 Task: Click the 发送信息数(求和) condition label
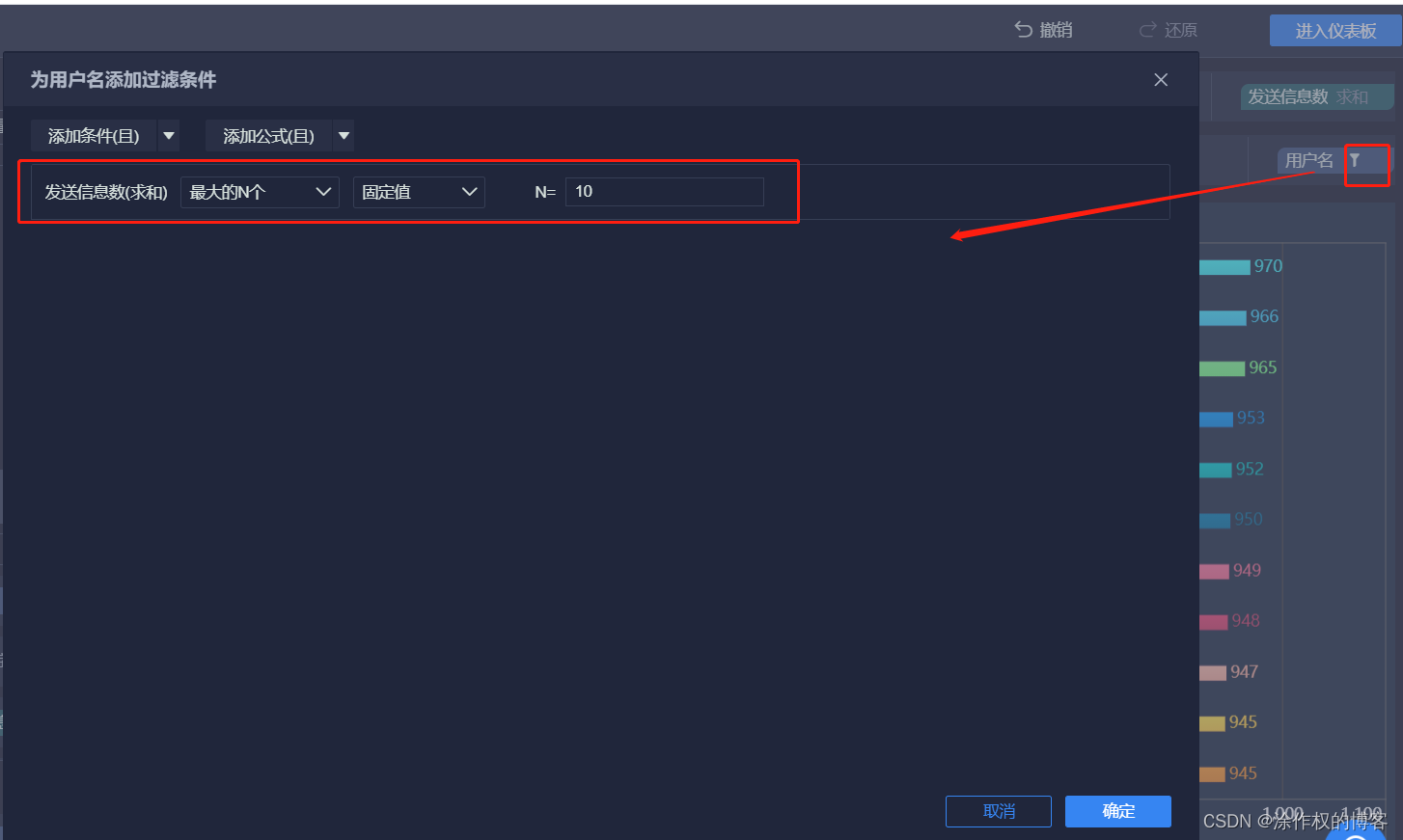[x=106, y=192]
